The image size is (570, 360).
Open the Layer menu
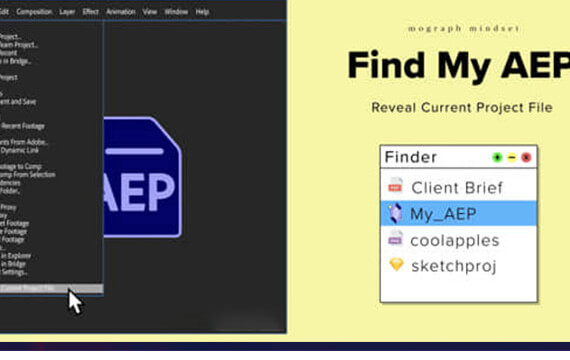click(x=67, y=12)
